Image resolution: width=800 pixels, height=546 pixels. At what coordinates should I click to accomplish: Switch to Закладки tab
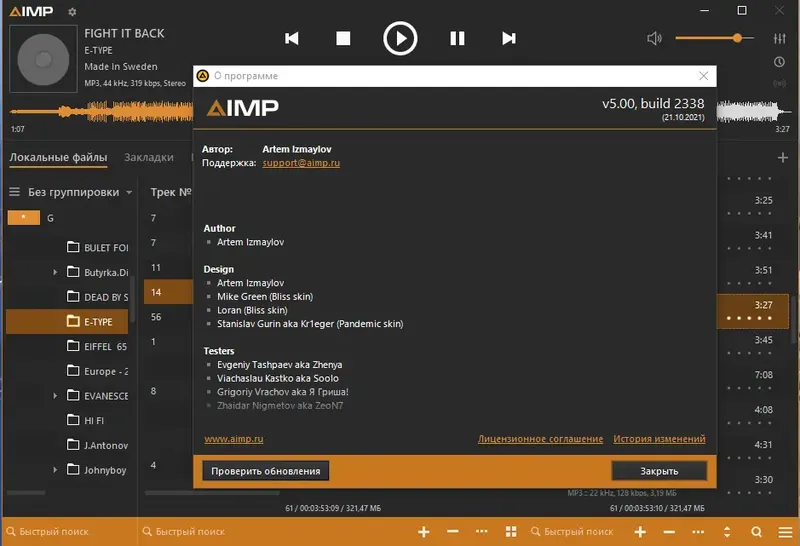[149, 157]
